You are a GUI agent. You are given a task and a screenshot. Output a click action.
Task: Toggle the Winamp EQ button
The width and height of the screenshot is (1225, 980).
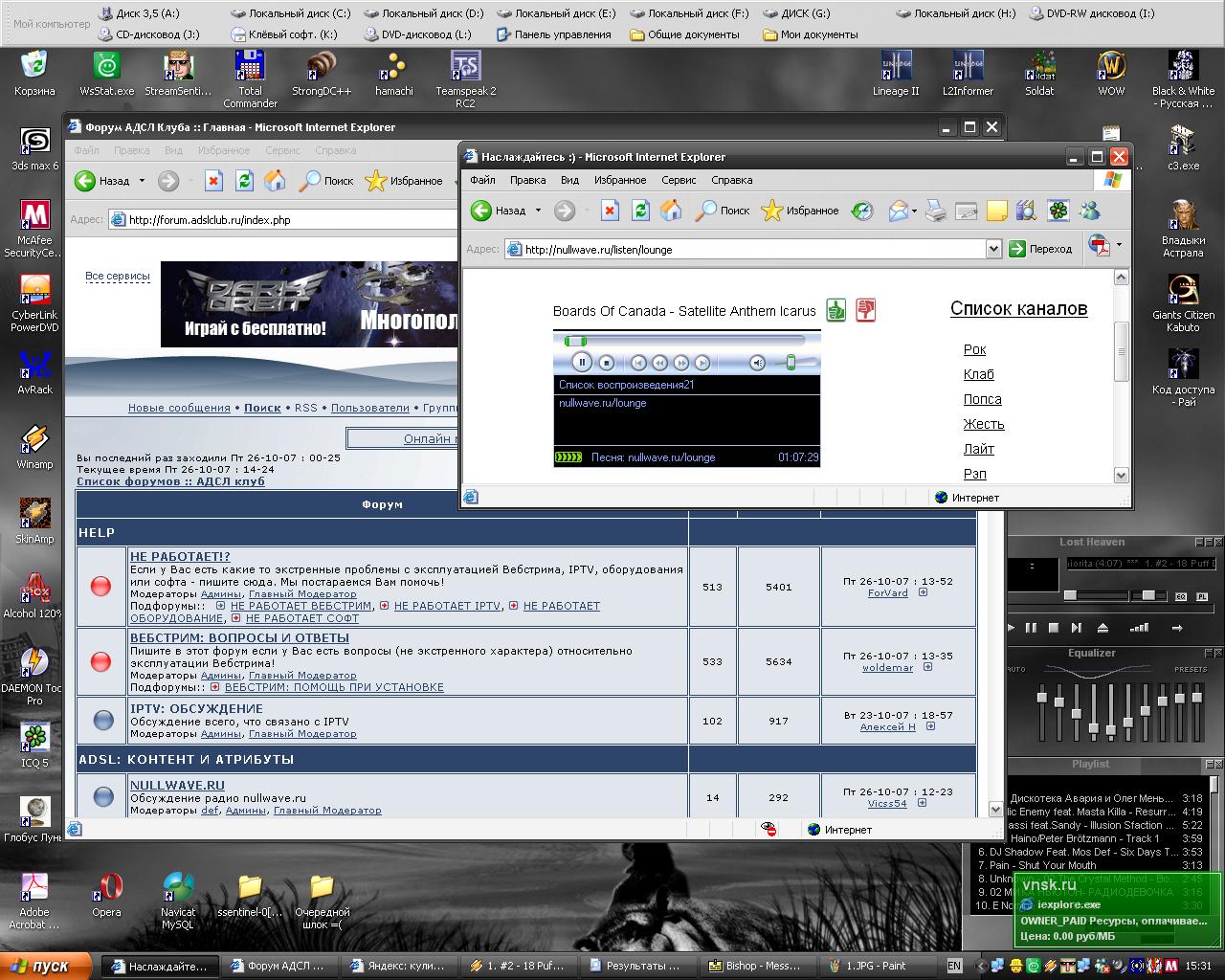coord(1180,596)
